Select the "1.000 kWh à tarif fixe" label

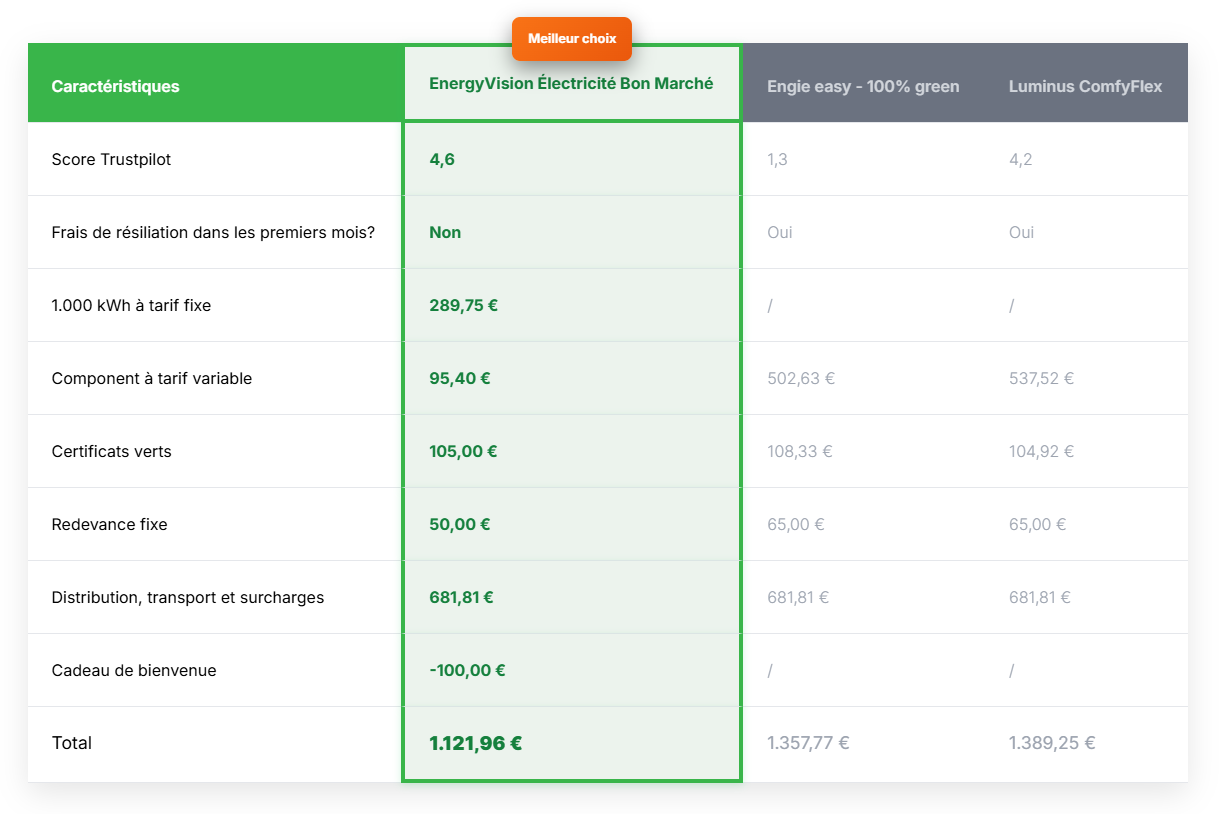131,305
